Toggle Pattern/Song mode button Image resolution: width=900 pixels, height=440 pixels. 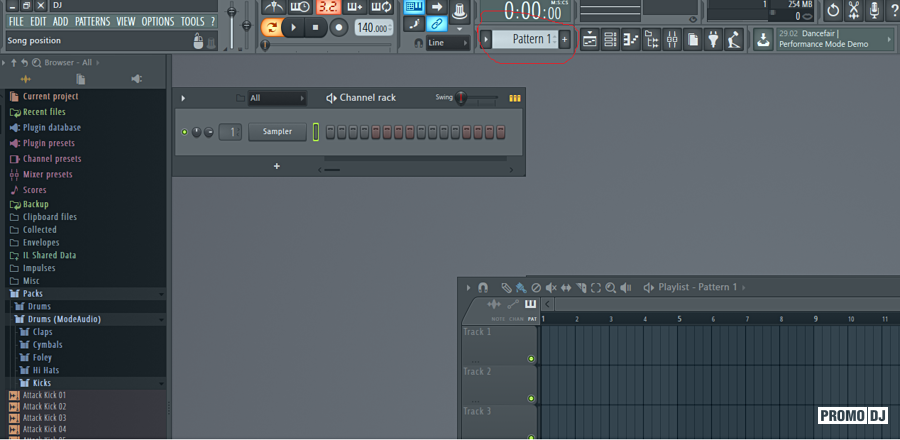click(x=272, y=28)
